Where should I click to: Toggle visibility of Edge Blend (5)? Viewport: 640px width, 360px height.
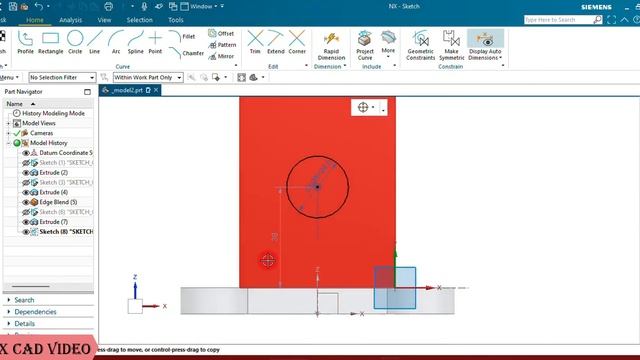coord(26,202)
